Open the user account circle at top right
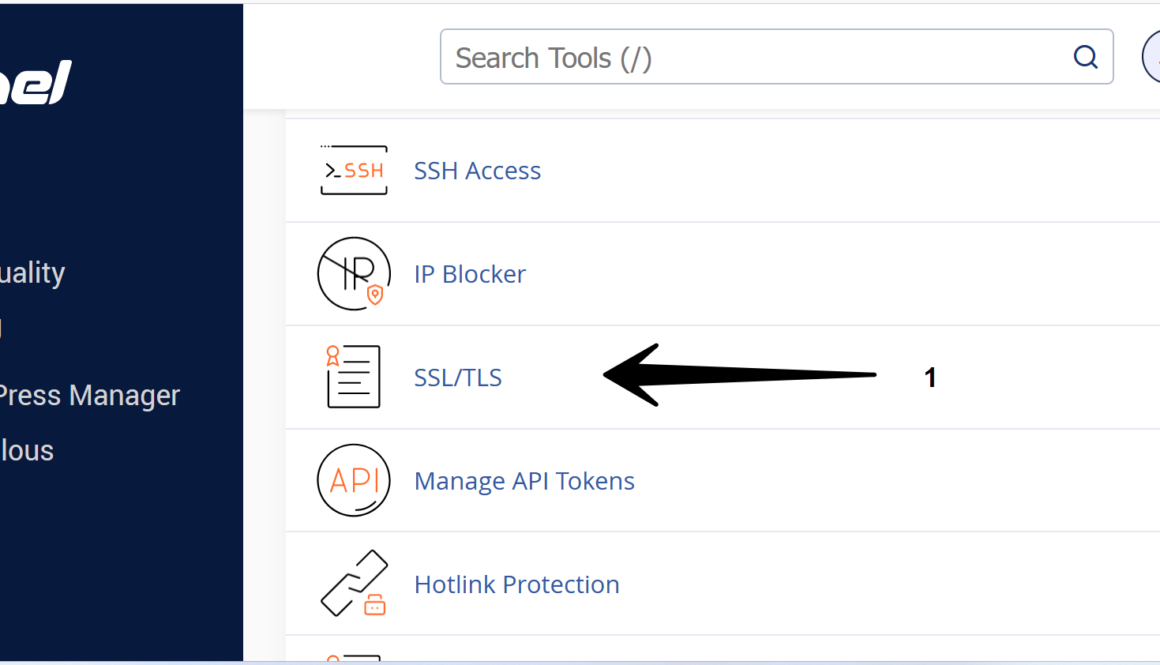Screen dimensions: 1160x665 (x=1152, y=57)
